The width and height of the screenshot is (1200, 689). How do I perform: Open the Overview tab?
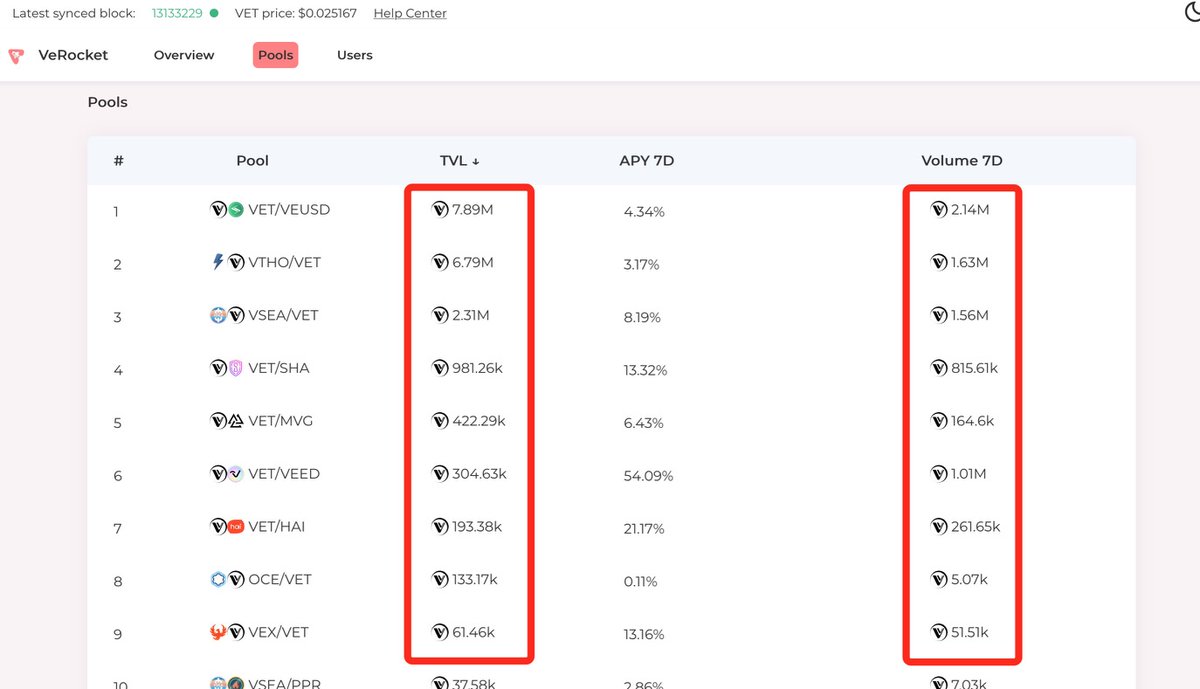pyautogui.click(x=184, y=55)
